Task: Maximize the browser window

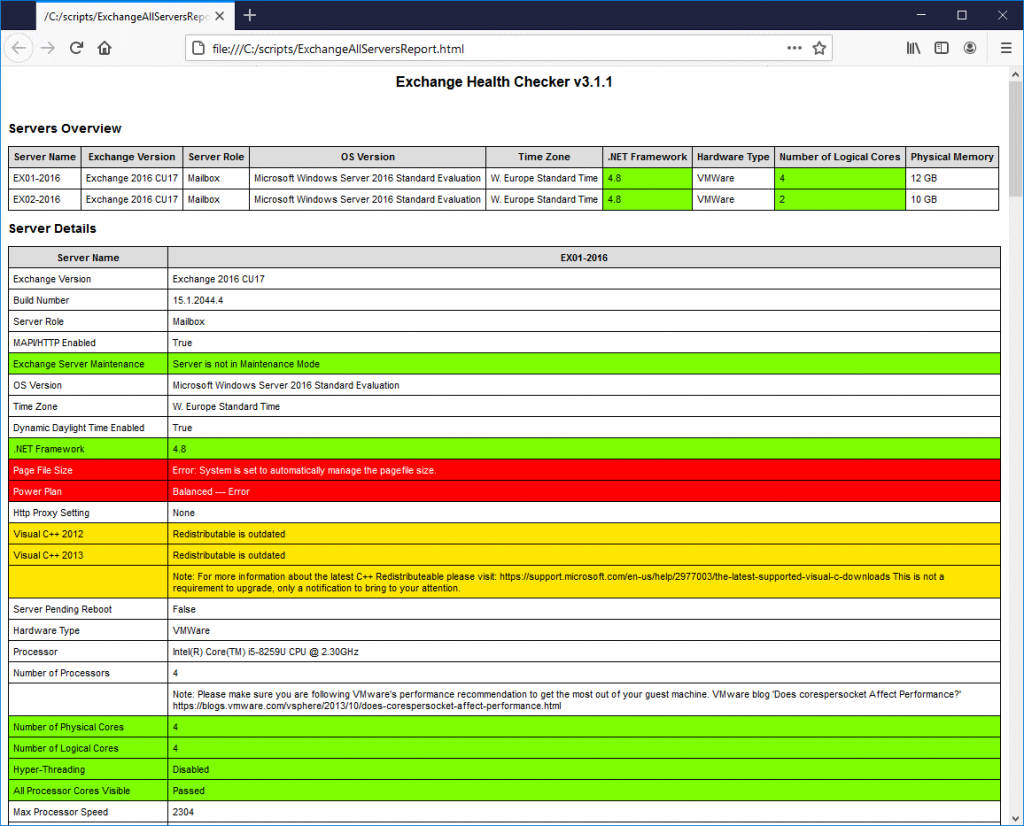Action: coord(961,15)
